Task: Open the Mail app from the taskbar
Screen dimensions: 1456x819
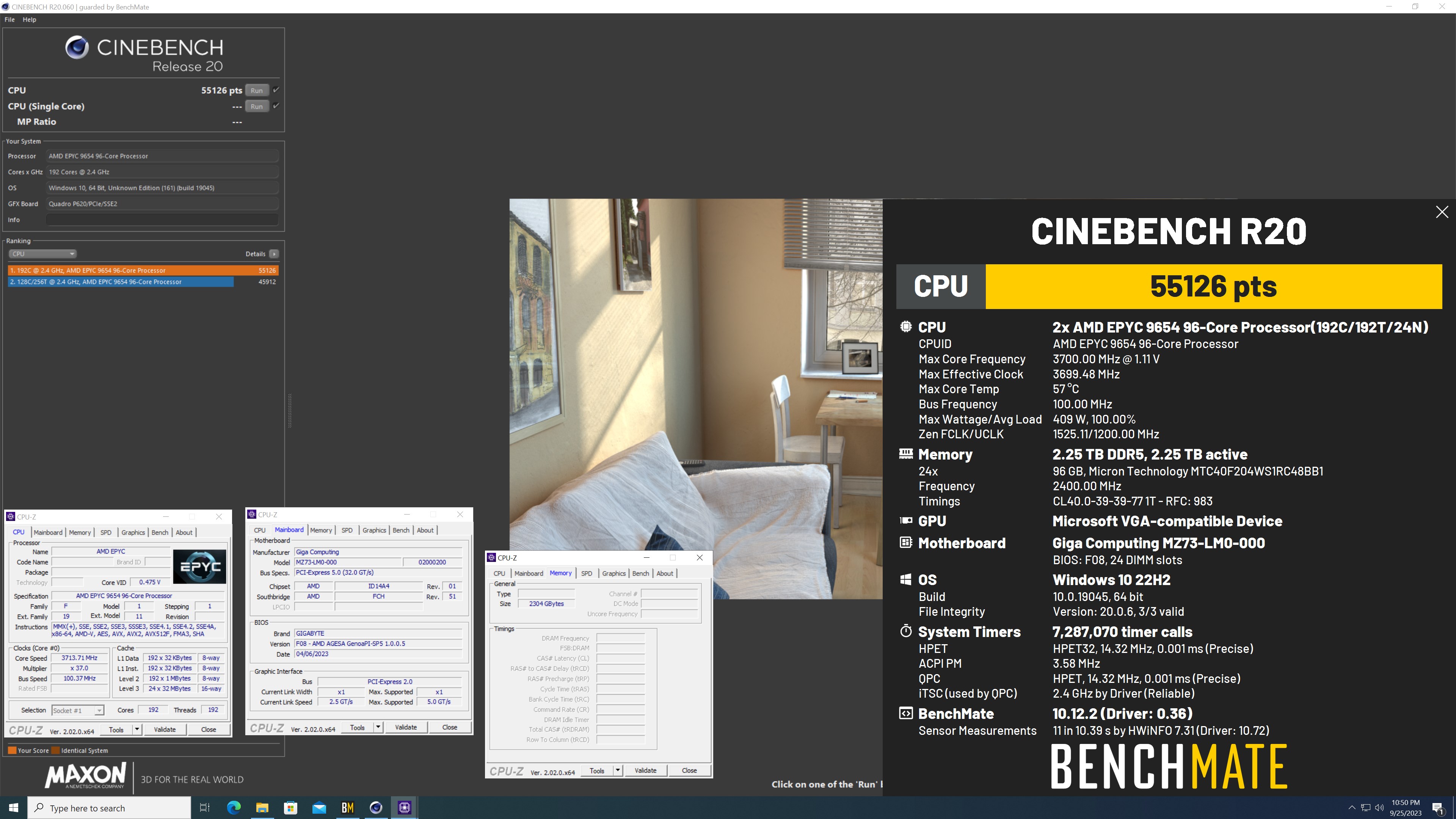Action: point(319,808)
